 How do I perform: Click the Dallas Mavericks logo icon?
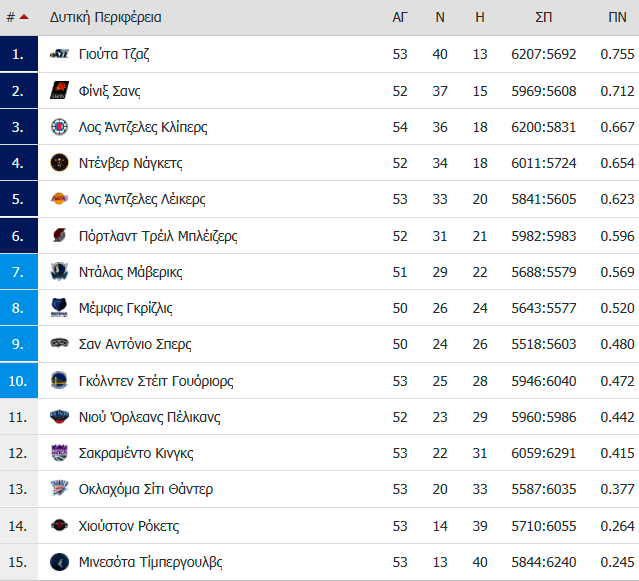[59, 272]
